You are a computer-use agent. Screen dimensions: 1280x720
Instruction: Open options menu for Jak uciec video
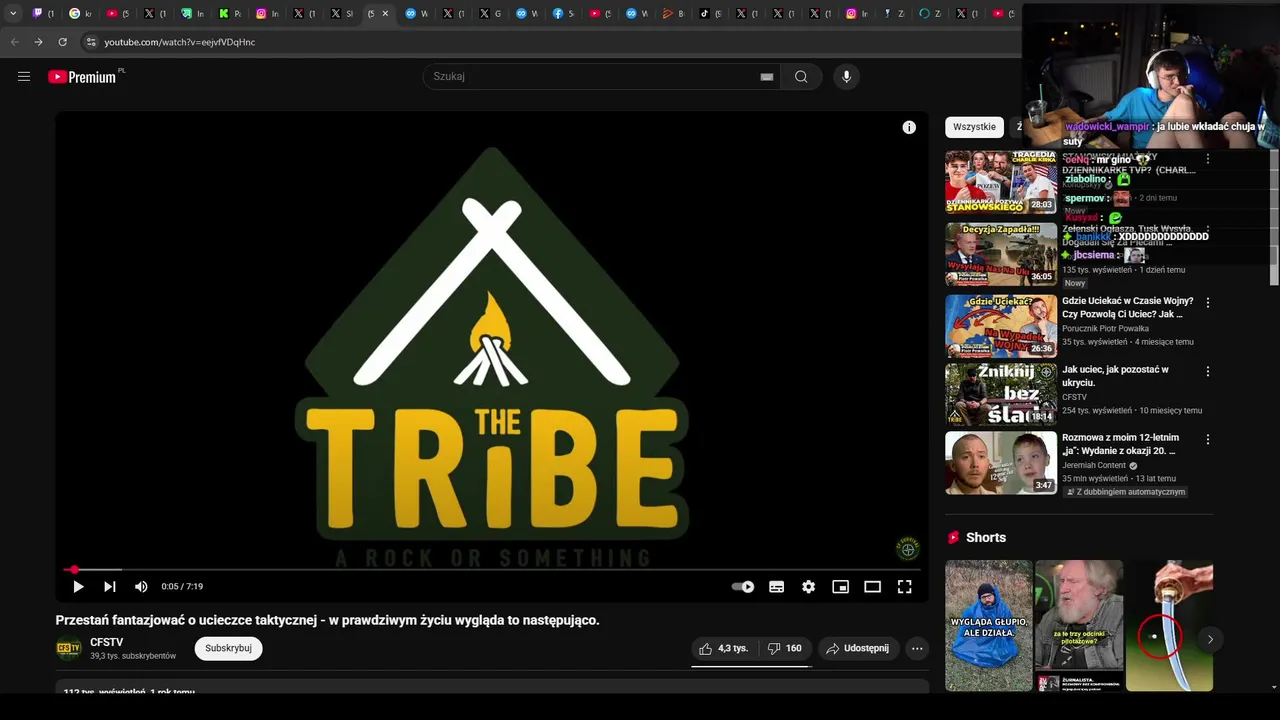(1207, 371)
